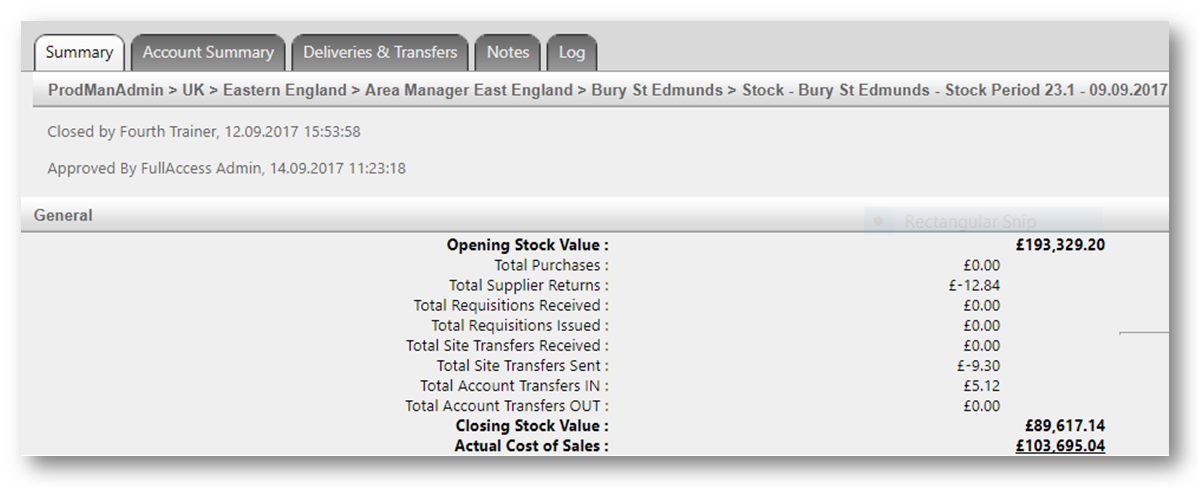Navigate to UK breadcrumb level
Screen dimensions: 1198x487
(x=193, y=90)
